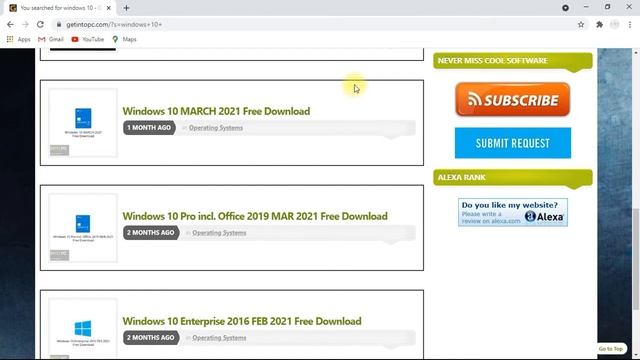Open Windows 10 Enterprise 2016 FEB 2021 post

(x=242, y=321)
